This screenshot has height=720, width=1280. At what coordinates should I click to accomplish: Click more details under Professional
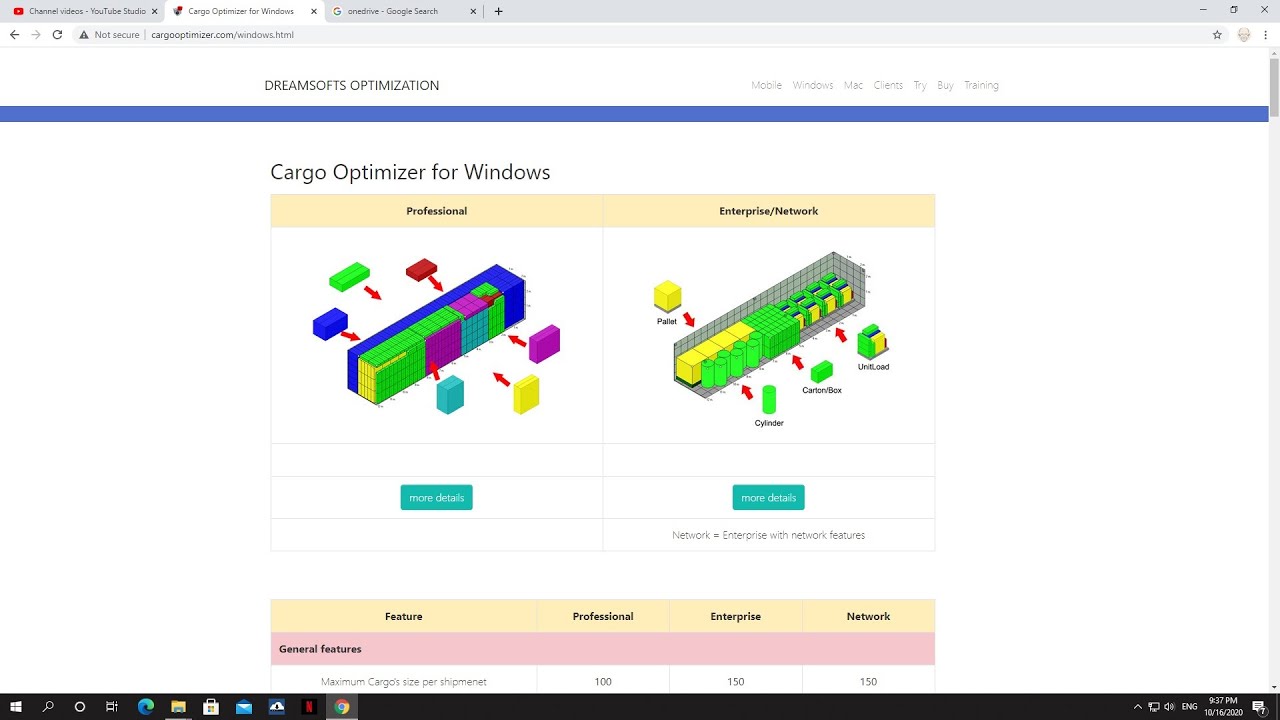436,498
